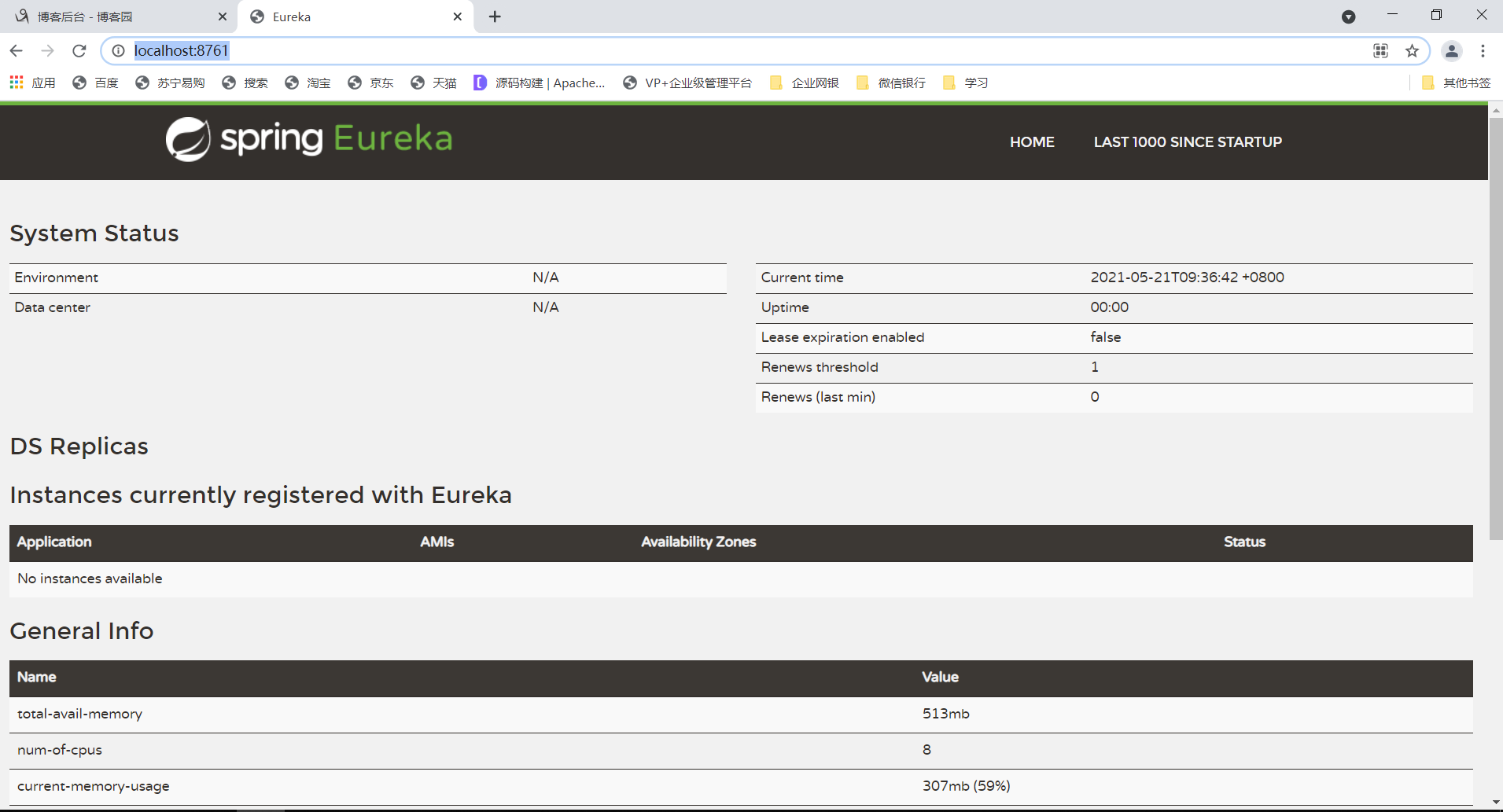Viewport: 1503px width, 812px height.
Task: Open the 苏宁易购 bookmark
Action: [170, 83]
